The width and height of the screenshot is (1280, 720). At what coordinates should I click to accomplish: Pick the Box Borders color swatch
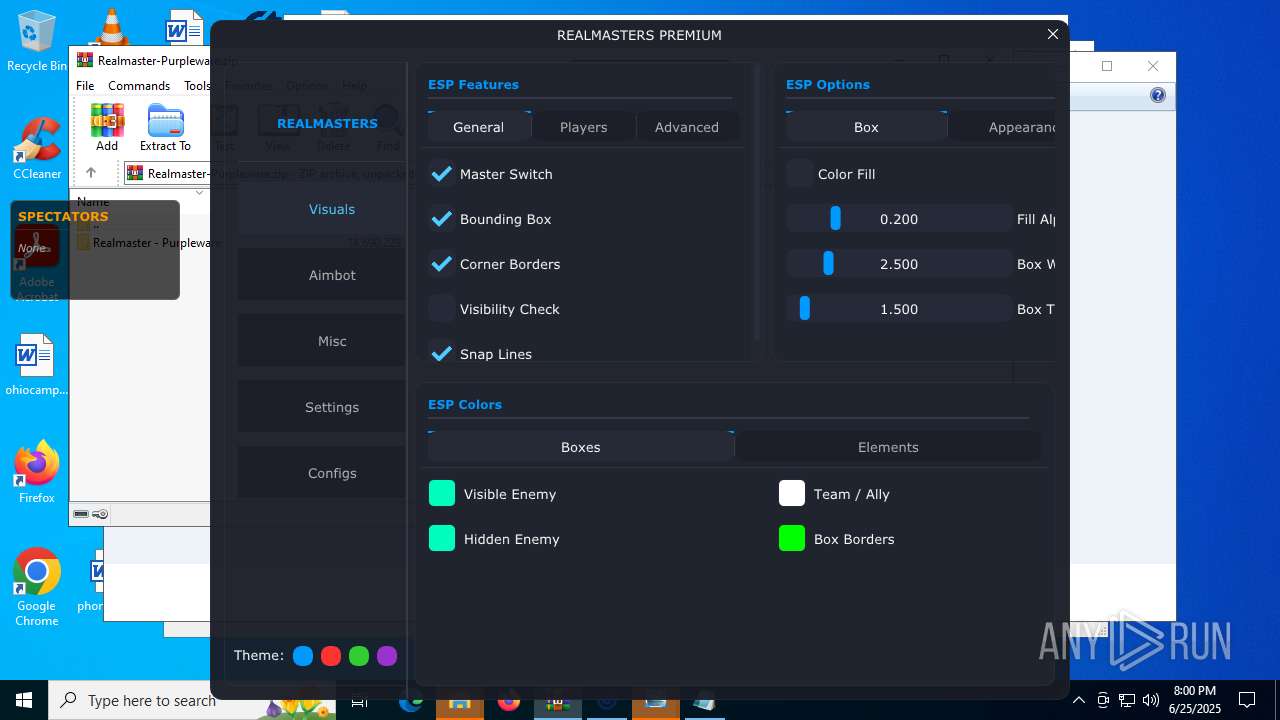coord(792,539)
